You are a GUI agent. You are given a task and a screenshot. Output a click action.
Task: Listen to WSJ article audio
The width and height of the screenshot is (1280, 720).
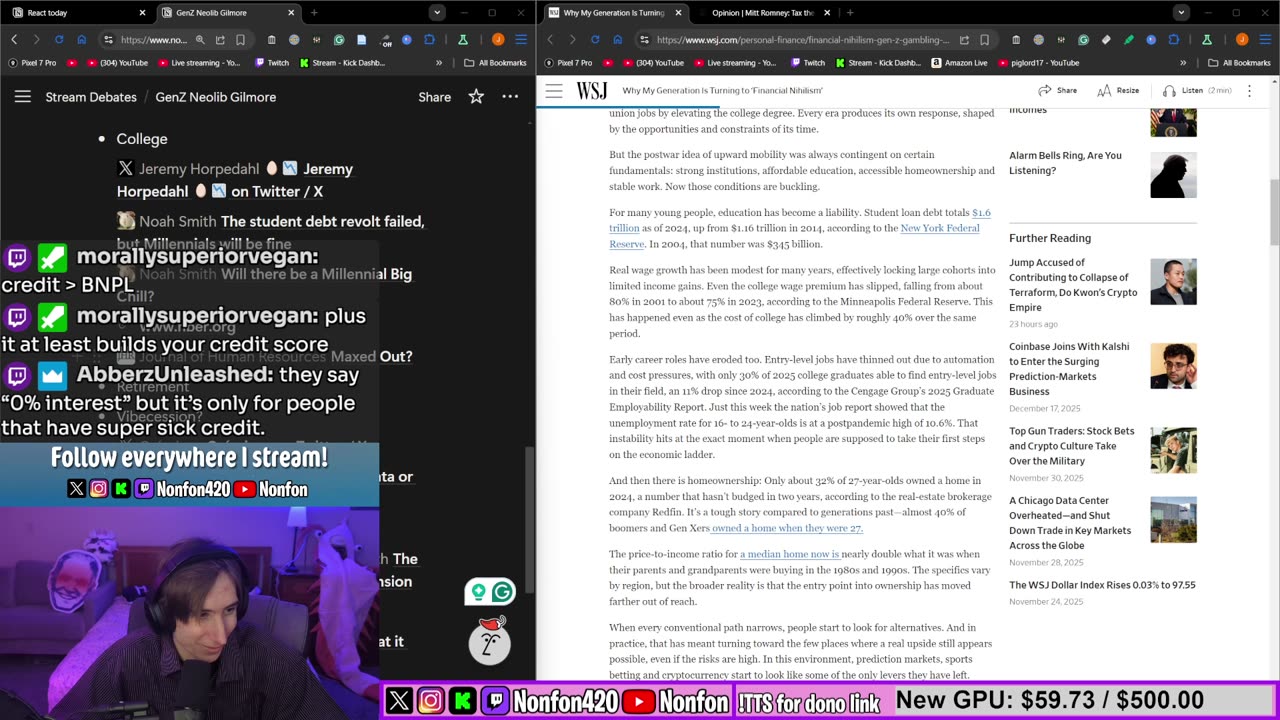tap(1197, 90)
